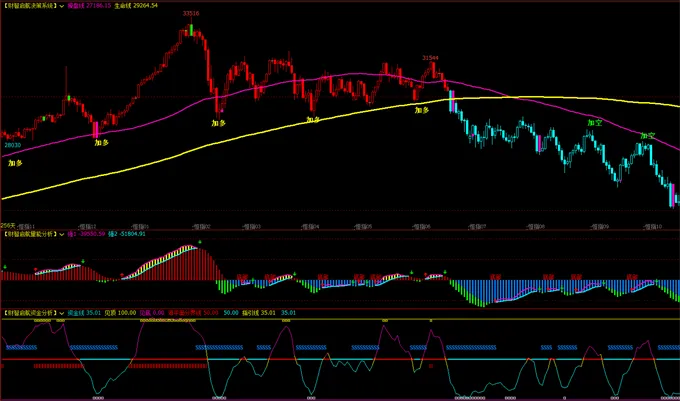Select the 财智启航决策系统 indicator title
This screenshot has height=401, width=680.
tap(30, 6)
